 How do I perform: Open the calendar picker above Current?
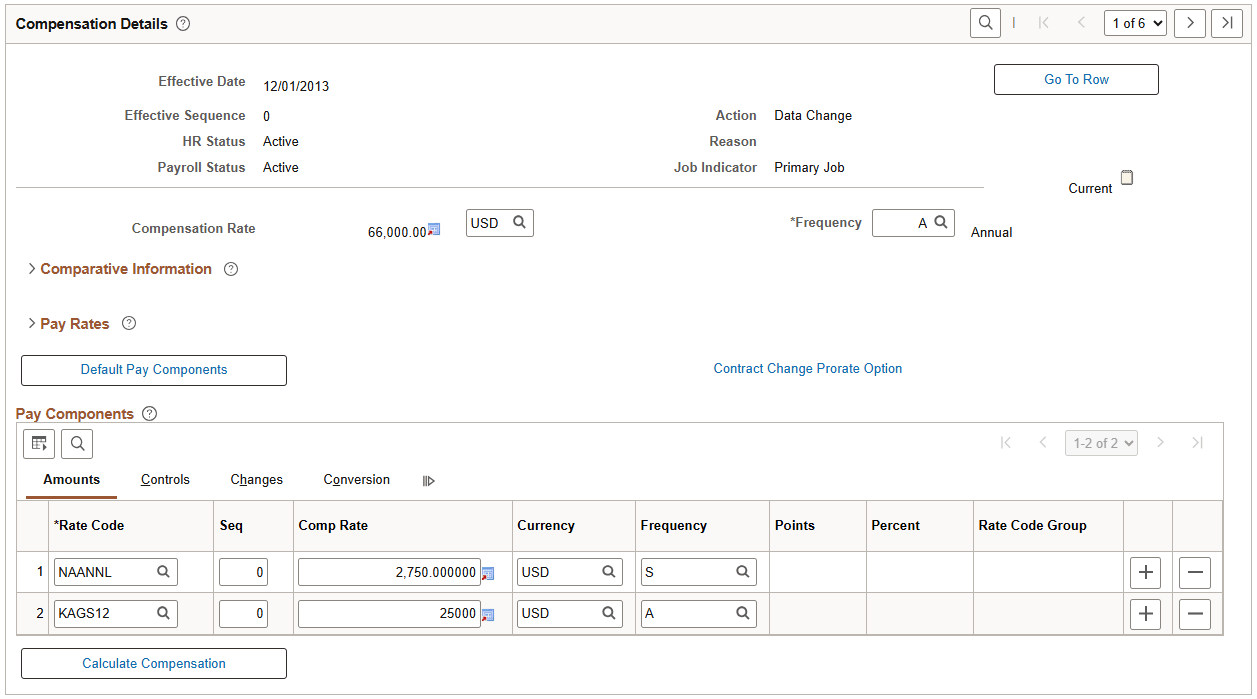tap(1127, 176)
